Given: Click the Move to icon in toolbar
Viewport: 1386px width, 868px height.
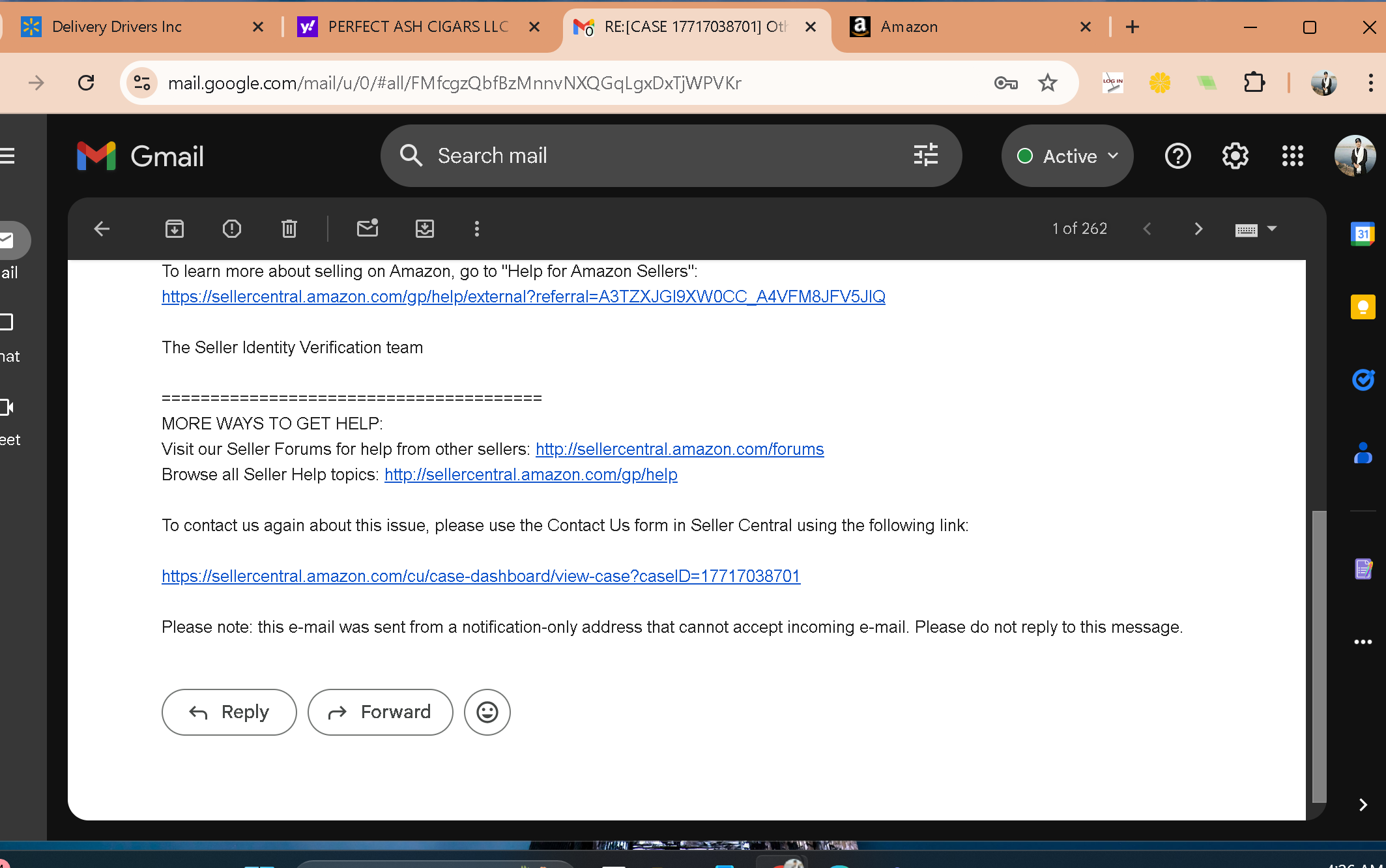Looking at the screenshot, I should tap(425, 229).
